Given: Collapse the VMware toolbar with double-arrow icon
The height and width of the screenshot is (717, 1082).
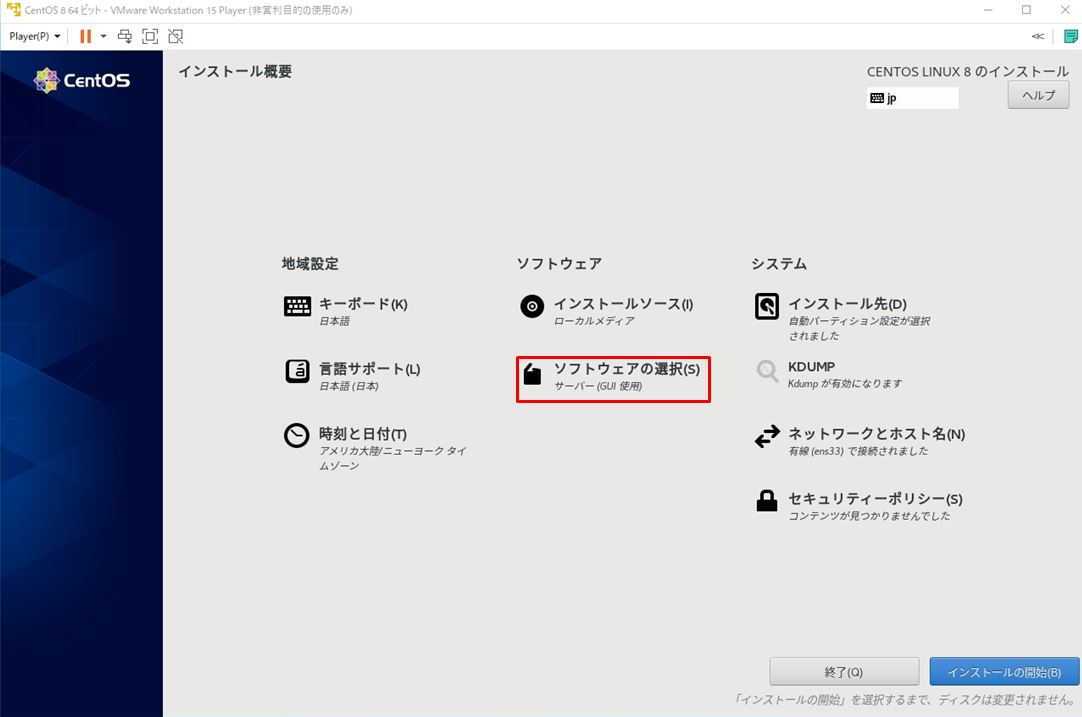Looking at the screenshot, I should [1038, 37].
